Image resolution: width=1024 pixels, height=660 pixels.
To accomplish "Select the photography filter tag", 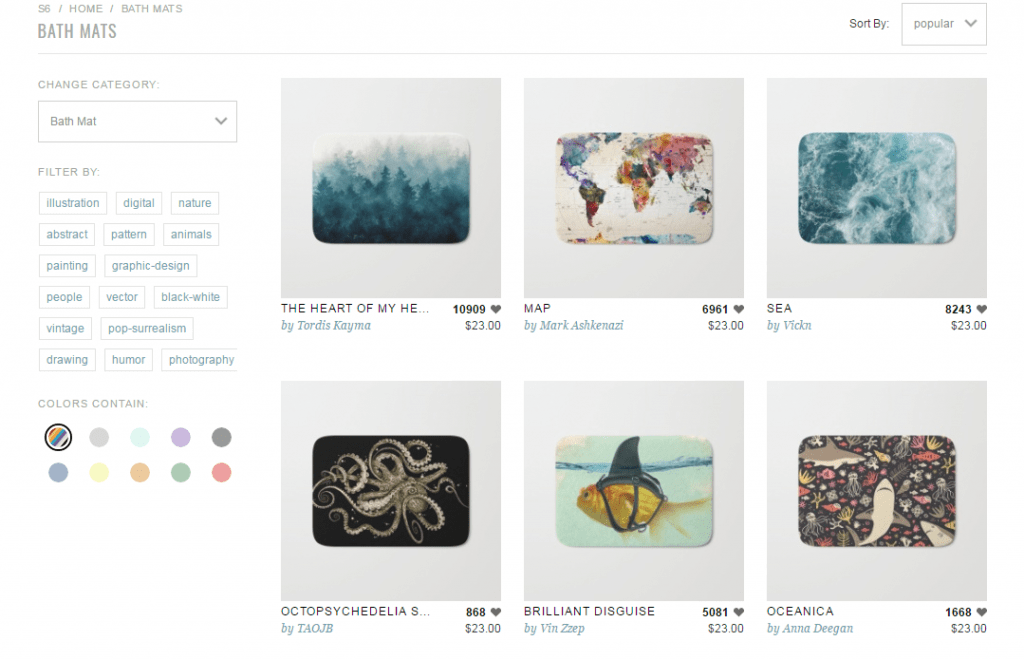I will pyautogui.click(x=201, y=360).
